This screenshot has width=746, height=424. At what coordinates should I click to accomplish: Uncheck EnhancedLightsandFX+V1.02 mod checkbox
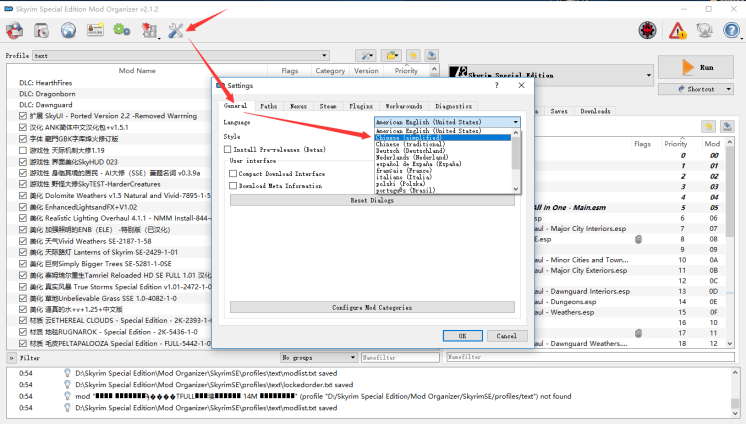coord(23,207)
